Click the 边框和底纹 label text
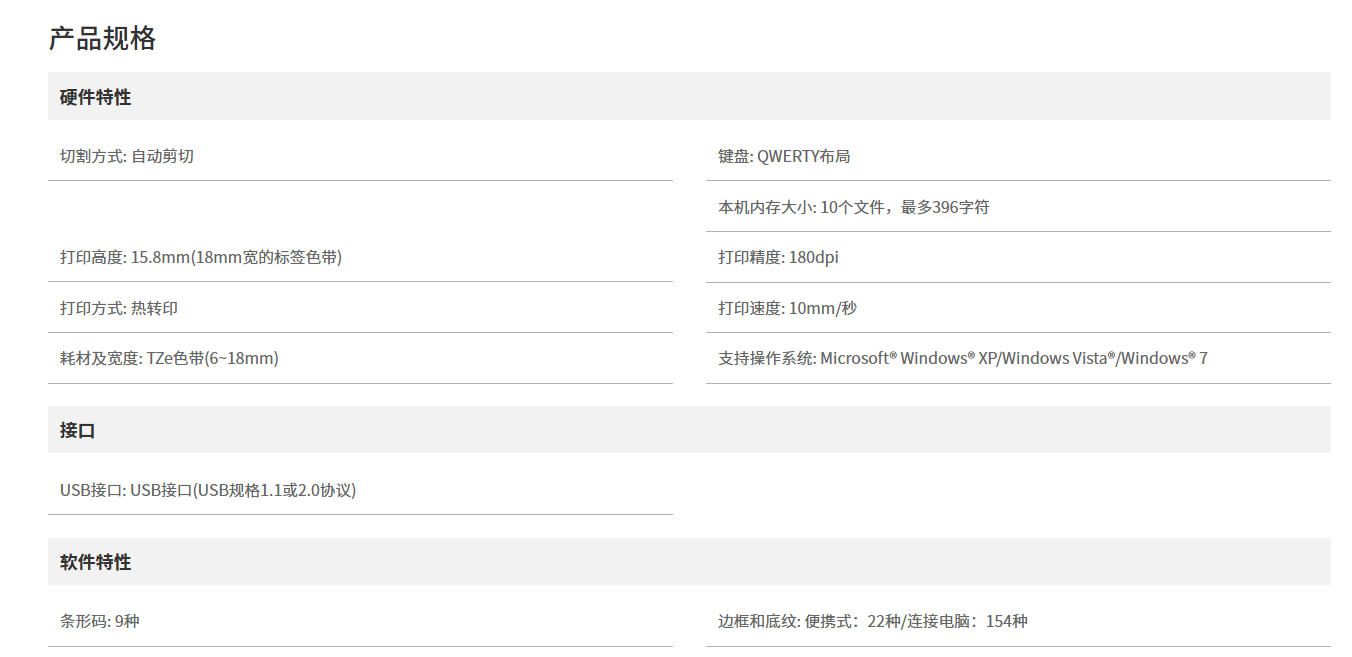This screenshot has width=1352, height=657. coord(758,621)
